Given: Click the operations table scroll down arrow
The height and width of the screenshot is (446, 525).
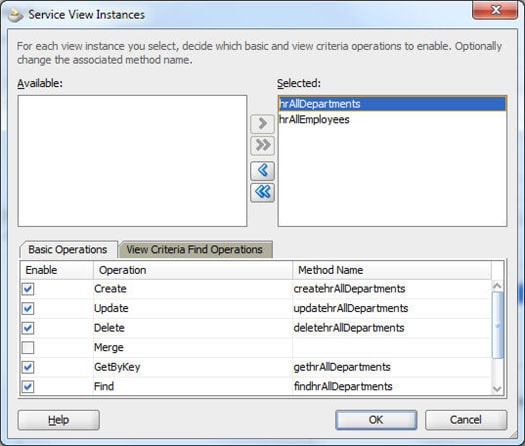Looking at the screenshot, I should (497, 389).
